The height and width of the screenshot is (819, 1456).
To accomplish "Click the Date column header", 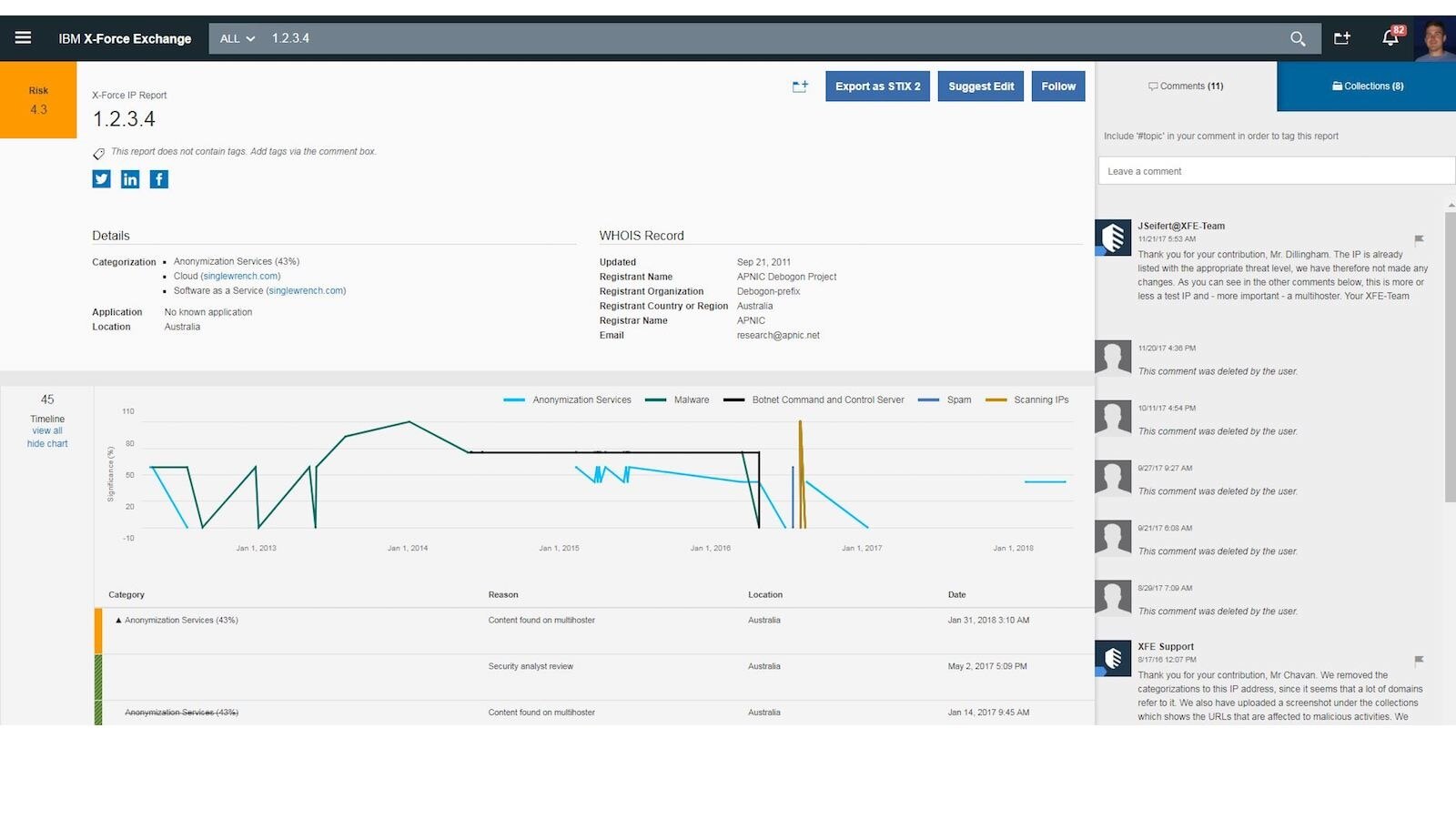I will point(956,595).
